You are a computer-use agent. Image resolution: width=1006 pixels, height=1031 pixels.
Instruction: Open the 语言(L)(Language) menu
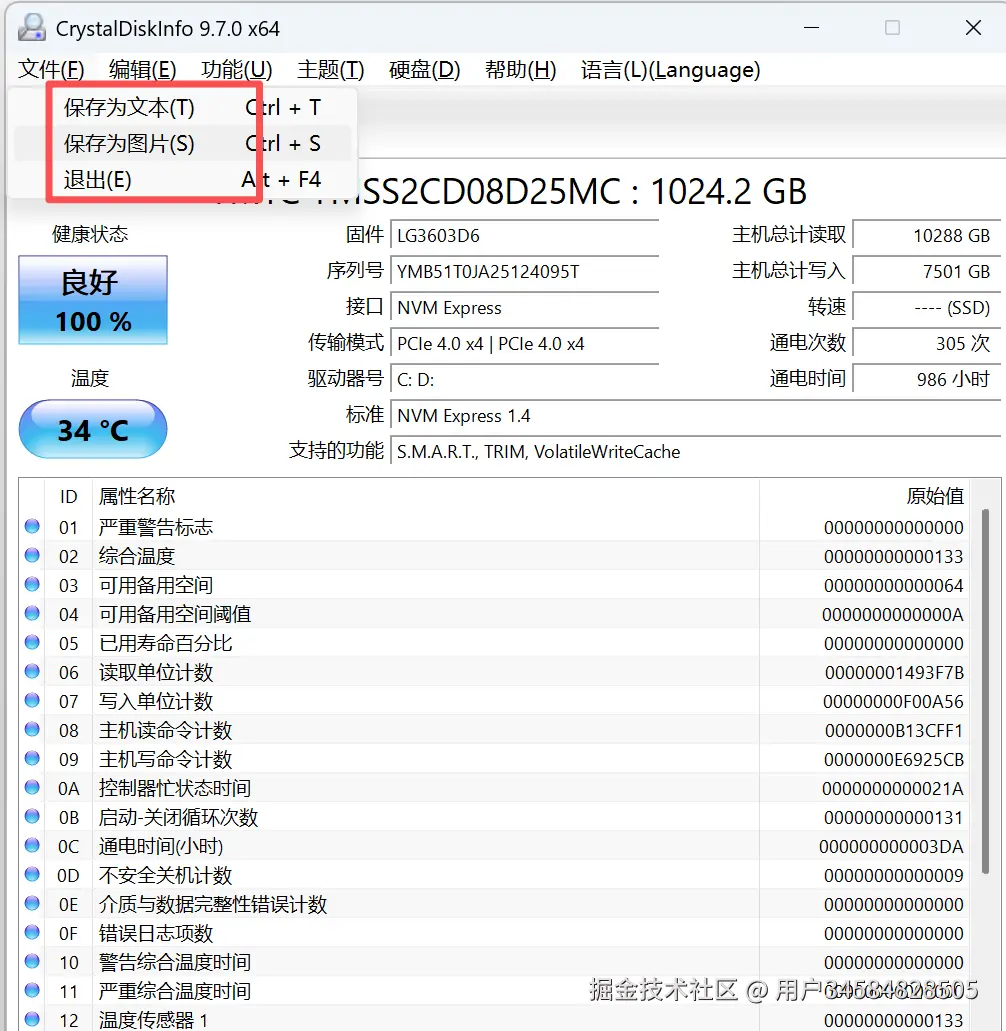pos(671,69)
